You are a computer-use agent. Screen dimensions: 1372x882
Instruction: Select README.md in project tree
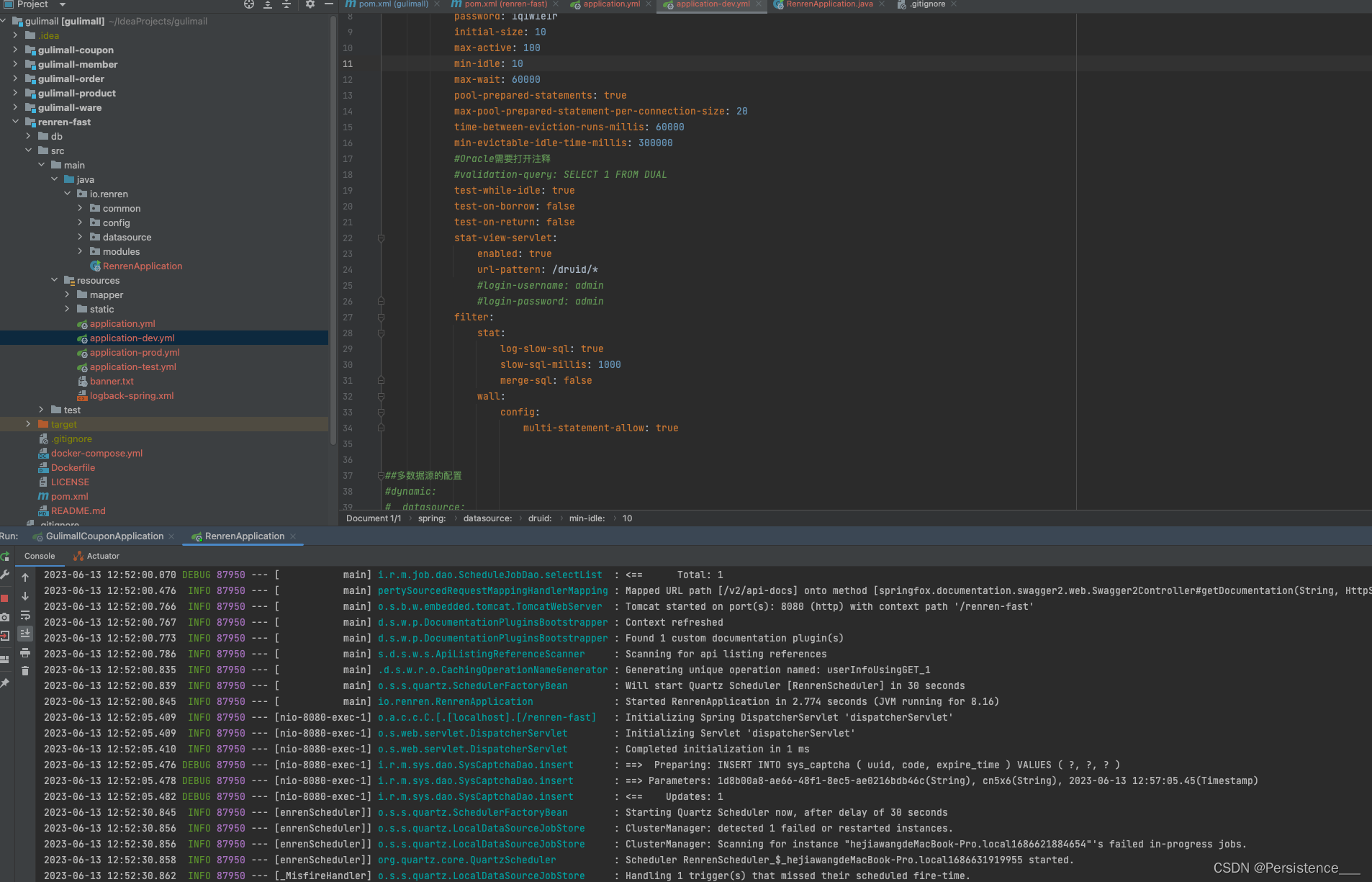pyautogui.click(x=78, y=510)
